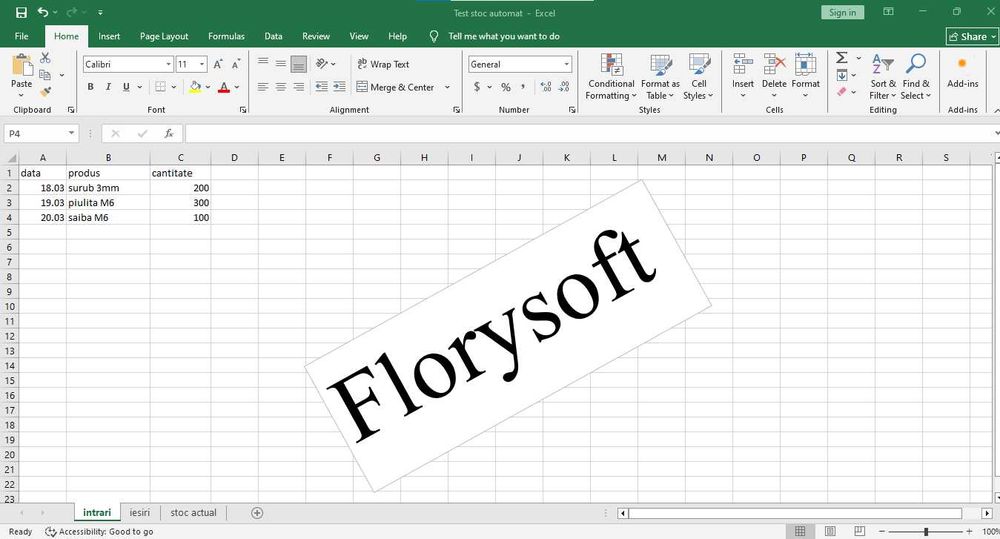The image size is (1000, 539).
Task: Click the Cut scissors icon
Action: (x=45, y=58)
